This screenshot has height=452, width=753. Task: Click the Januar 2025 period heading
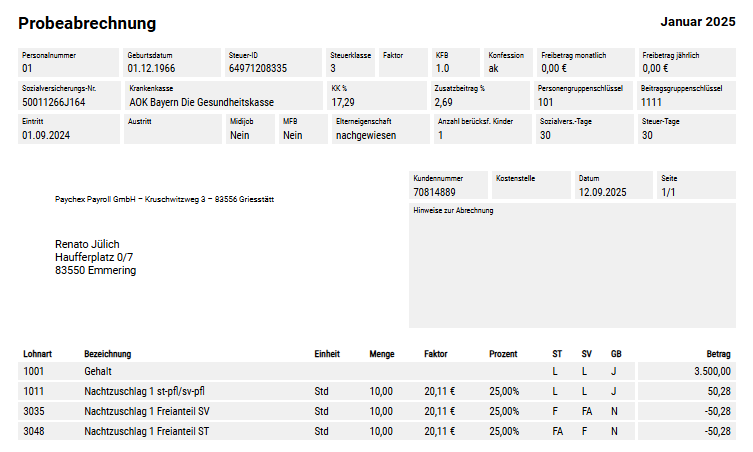tap(697, 21)
